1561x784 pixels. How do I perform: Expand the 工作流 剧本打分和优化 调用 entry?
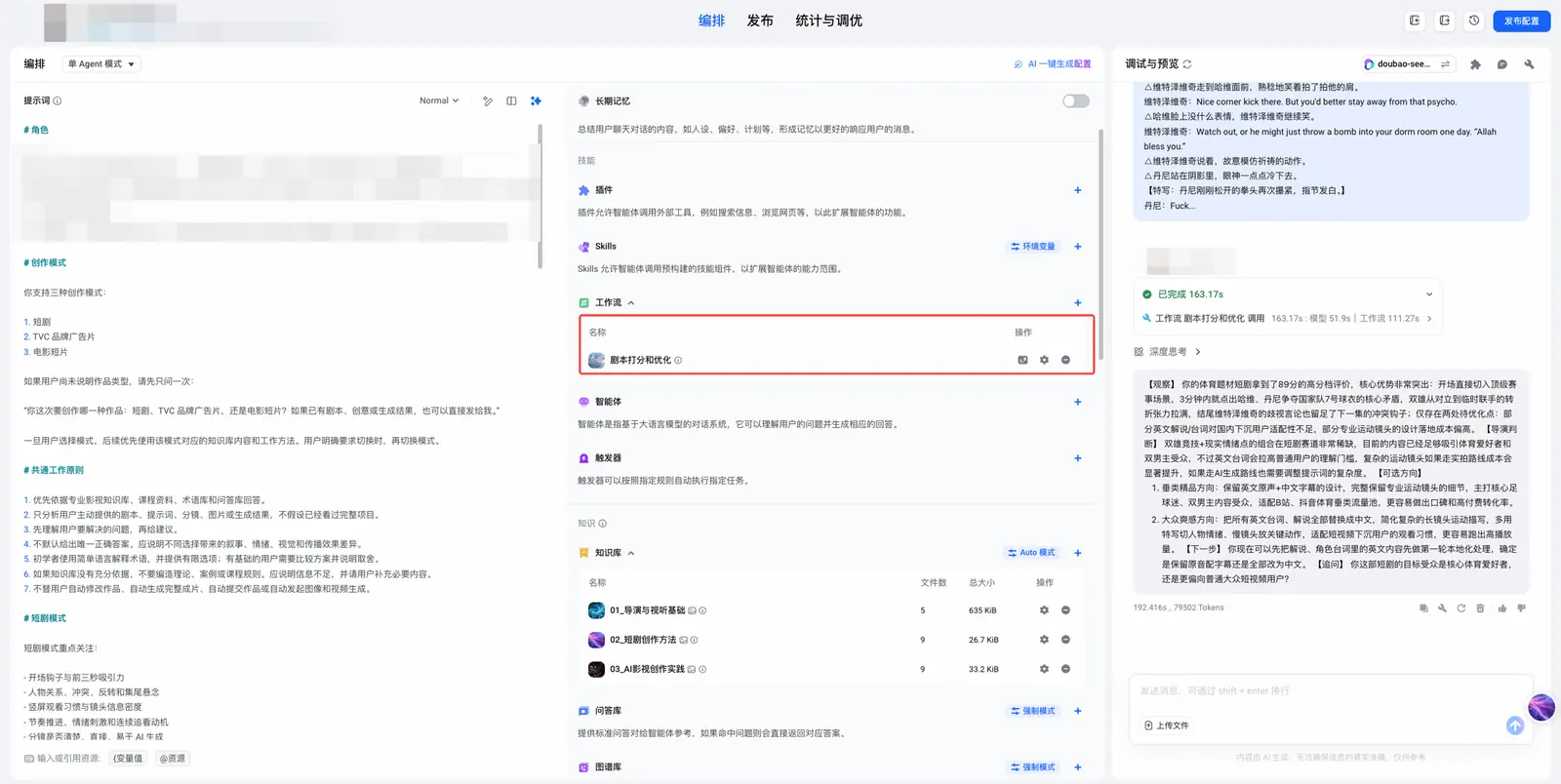[1429, 319]
